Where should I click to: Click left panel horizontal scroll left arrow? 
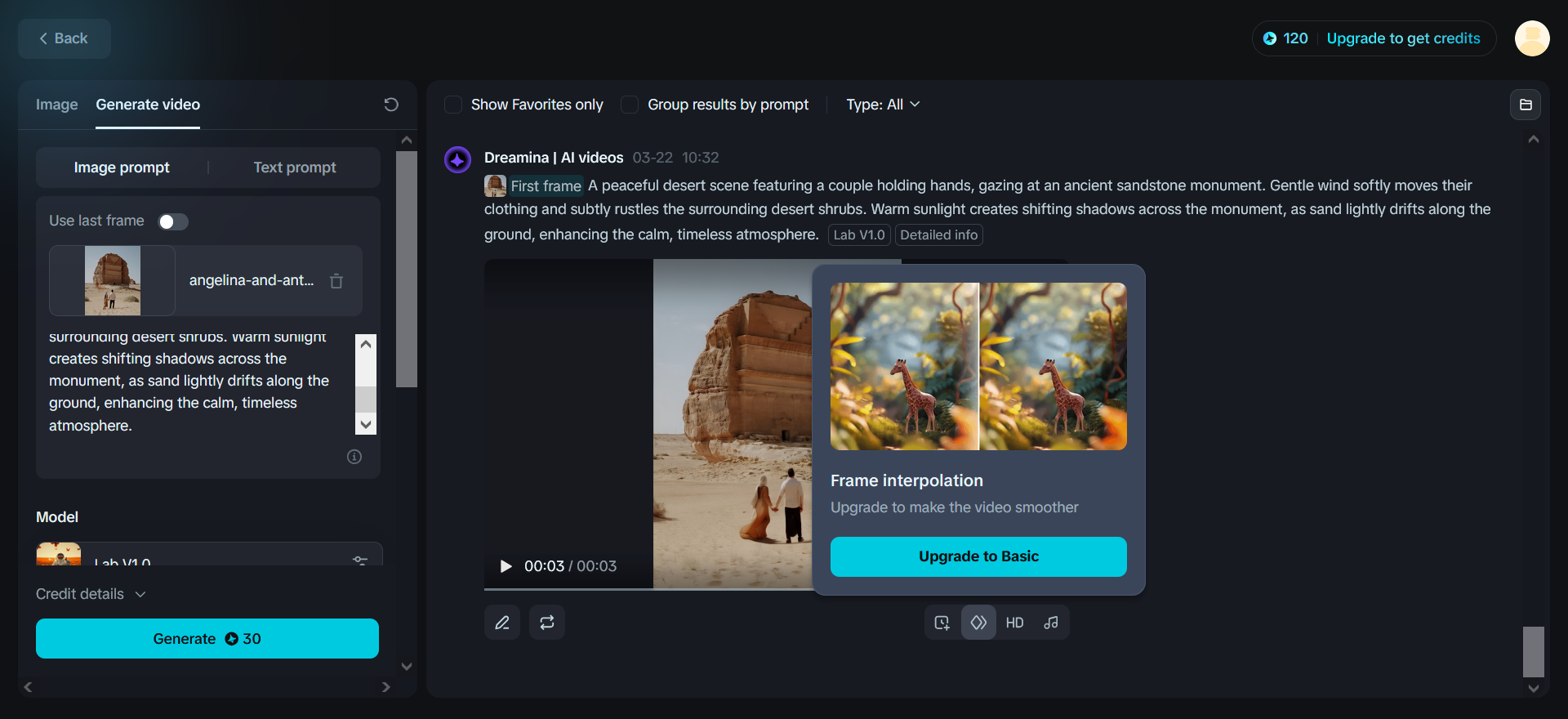(x=28, y=687)
